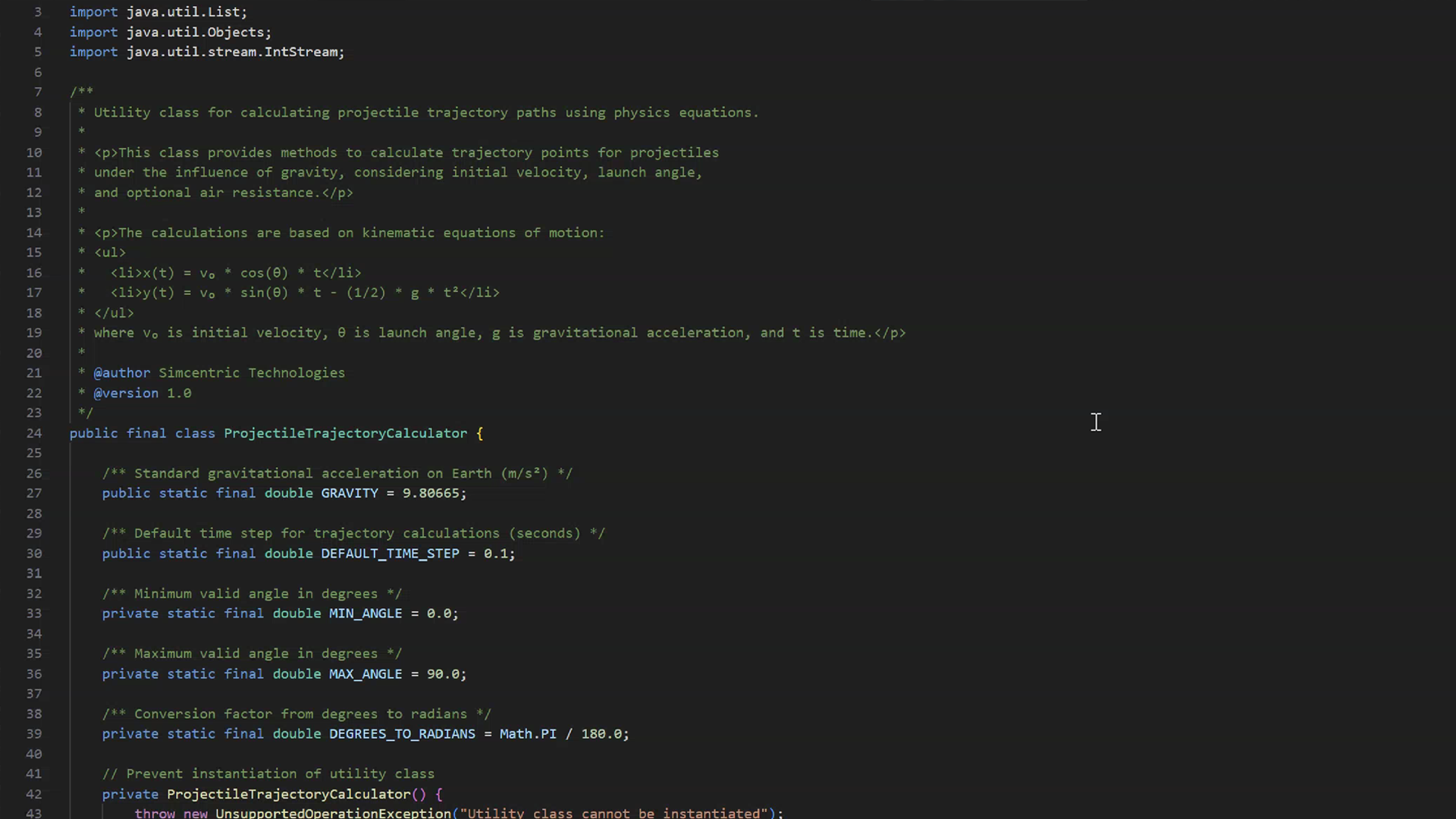Image resolution: width=1456 pixels, height=819 pixels.
Task: Click the y(t) equation line in the Javadoc
Action: coord(303,293)
